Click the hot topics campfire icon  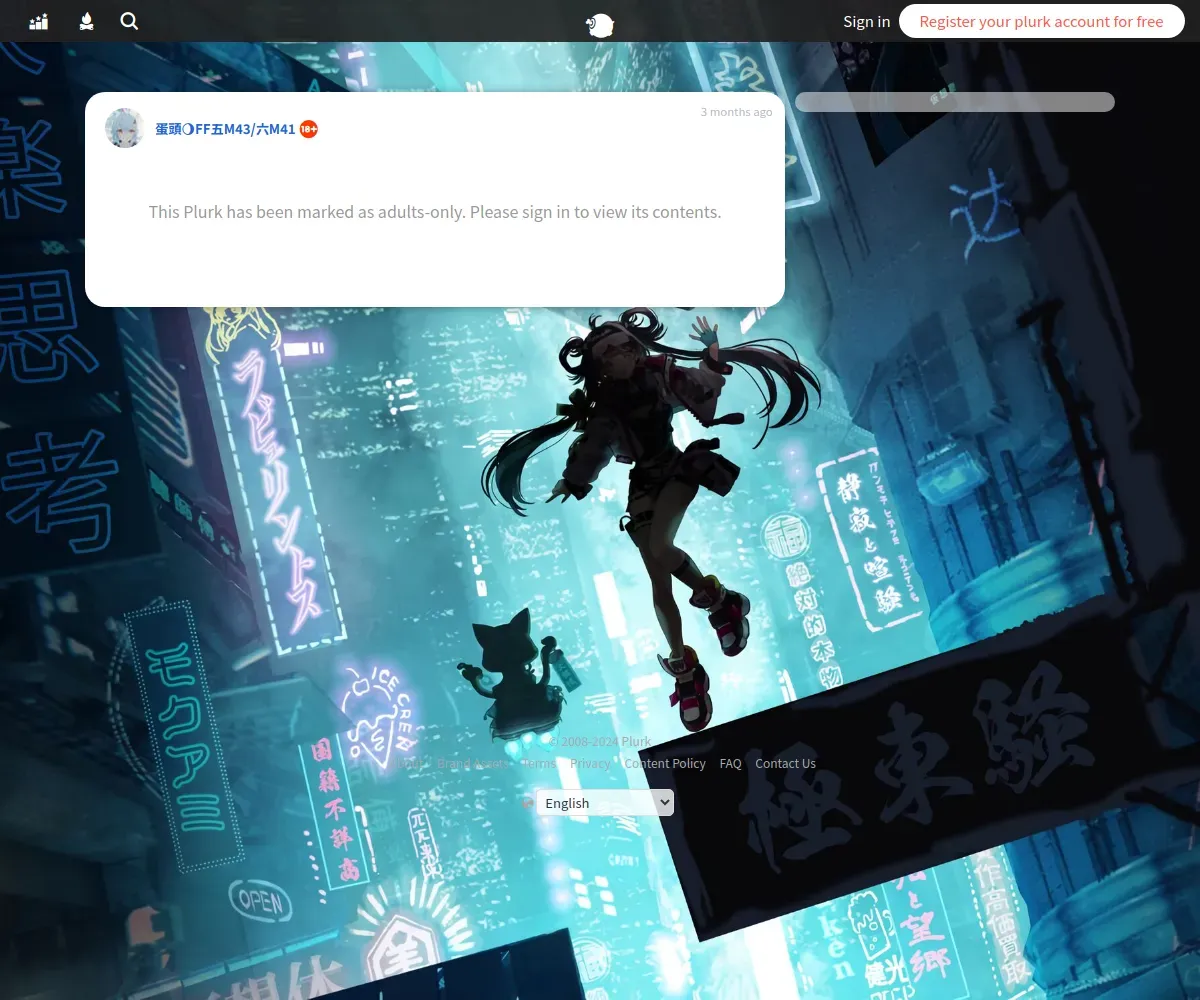[86, 21]
